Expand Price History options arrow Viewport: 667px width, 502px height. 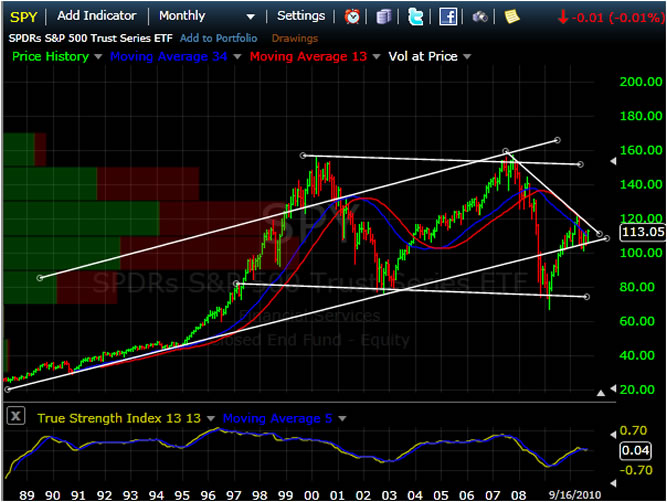pos(98,57)
